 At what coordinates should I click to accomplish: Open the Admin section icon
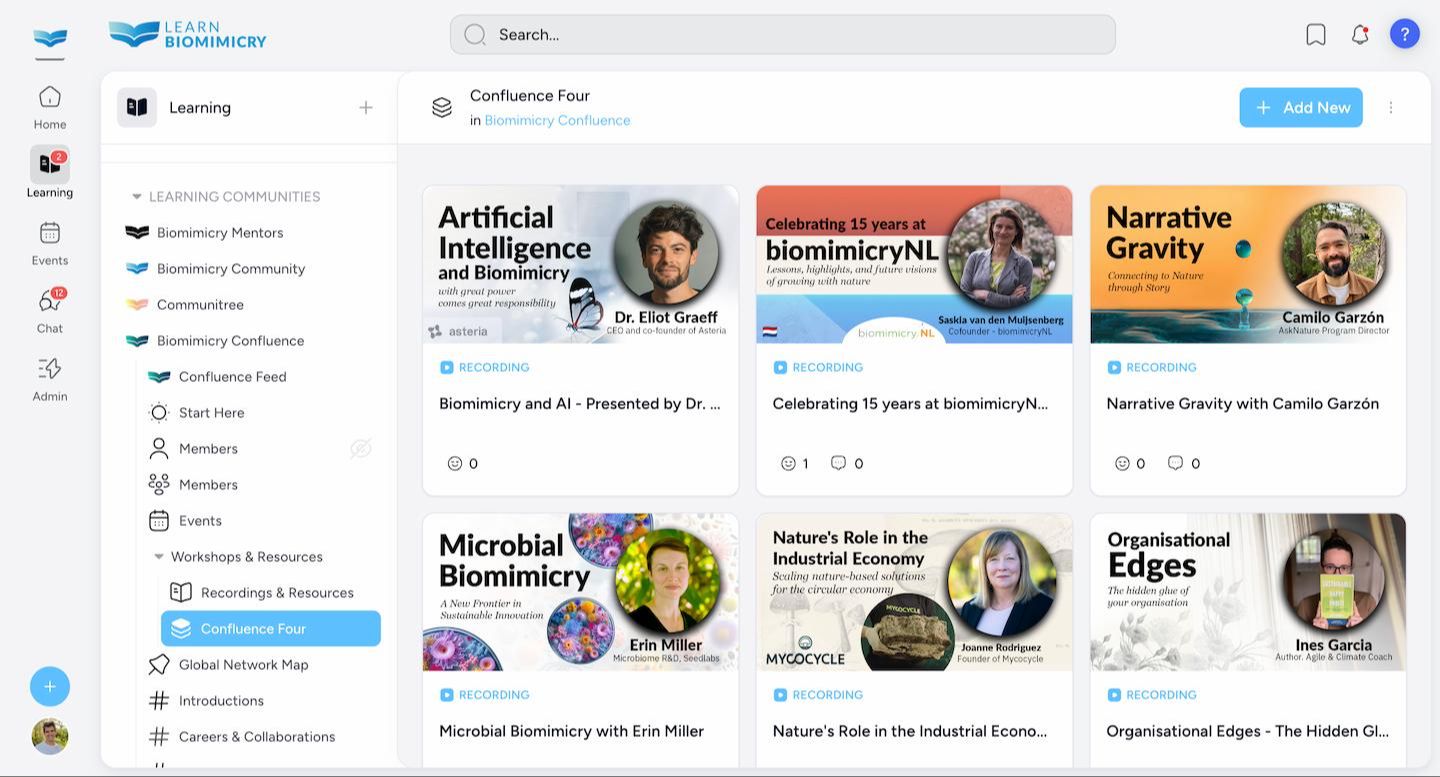coord(49,378)
